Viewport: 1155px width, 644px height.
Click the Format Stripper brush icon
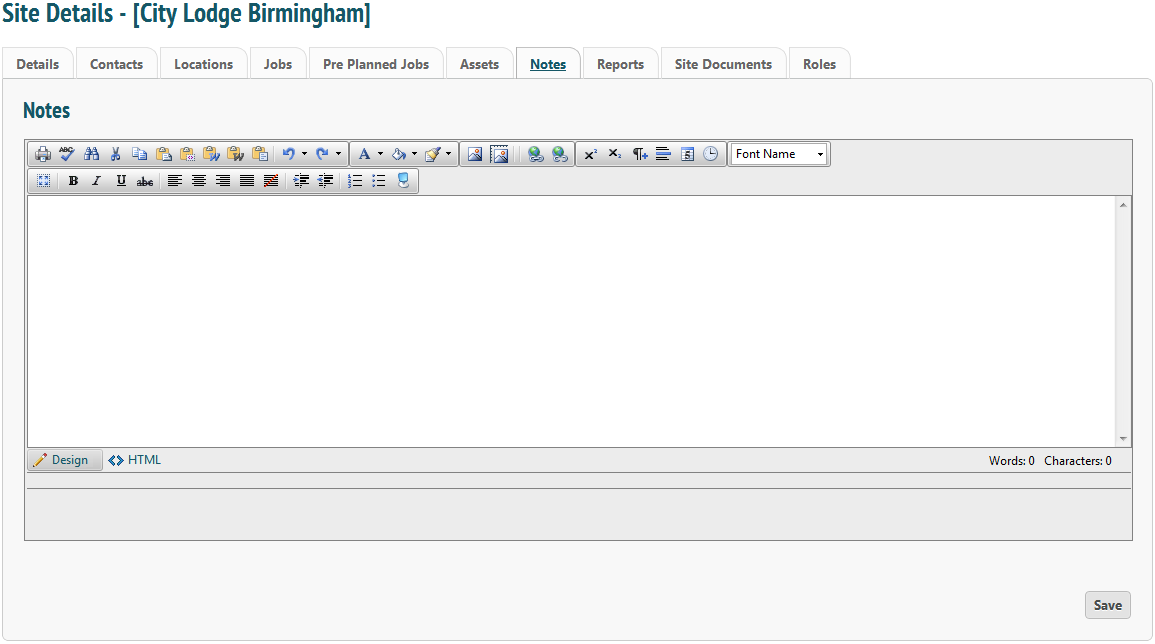pos(432,154)
